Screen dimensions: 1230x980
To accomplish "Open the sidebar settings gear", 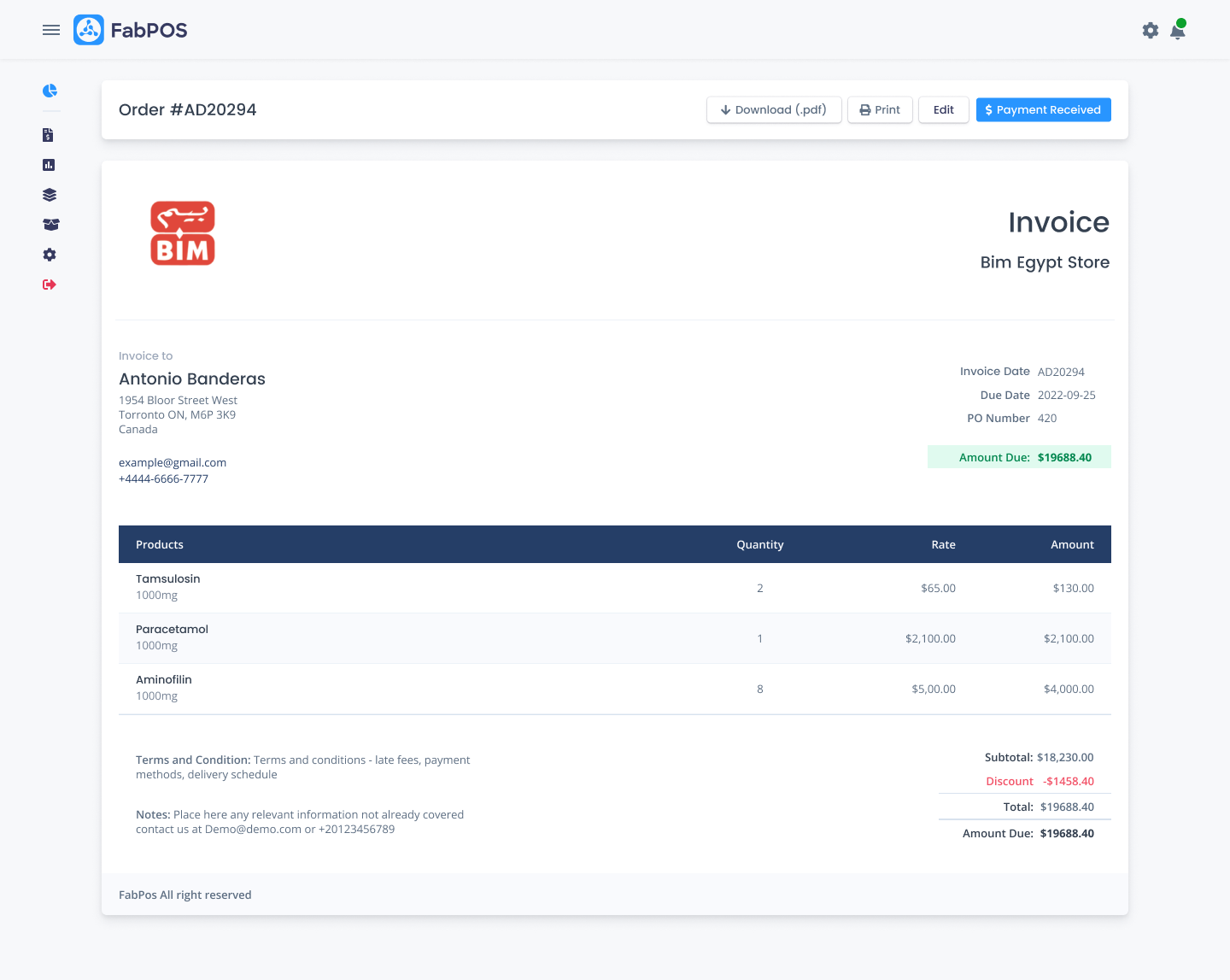I will click(x=50, y=255).
